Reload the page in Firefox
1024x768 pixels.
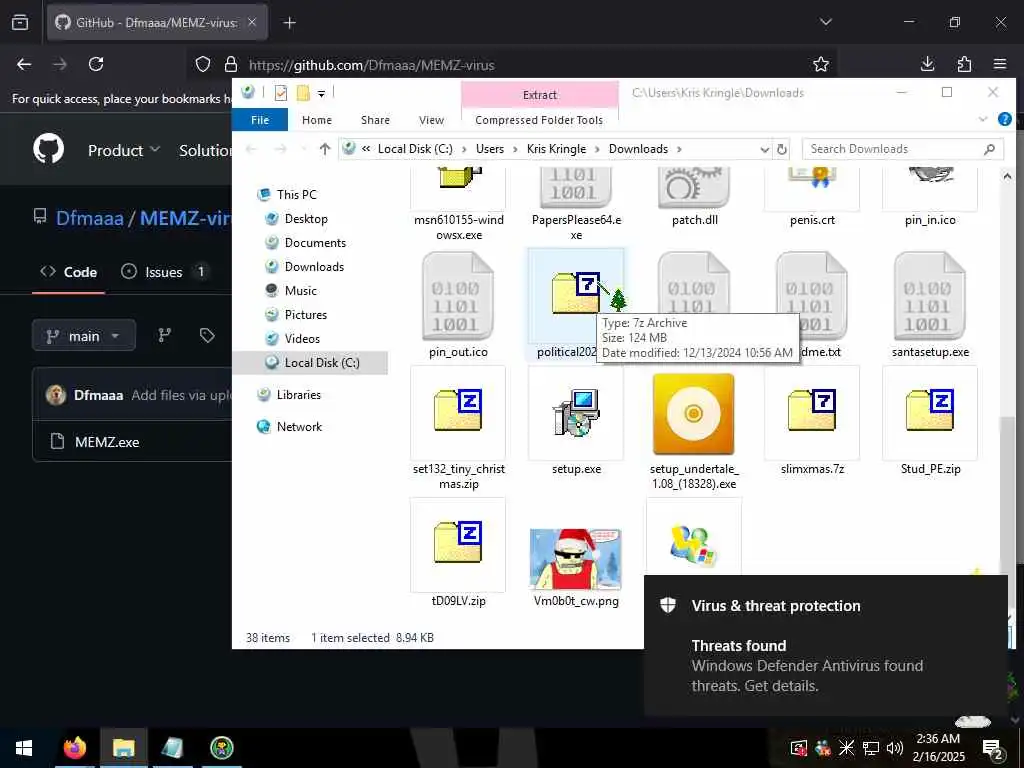(96, 64)
